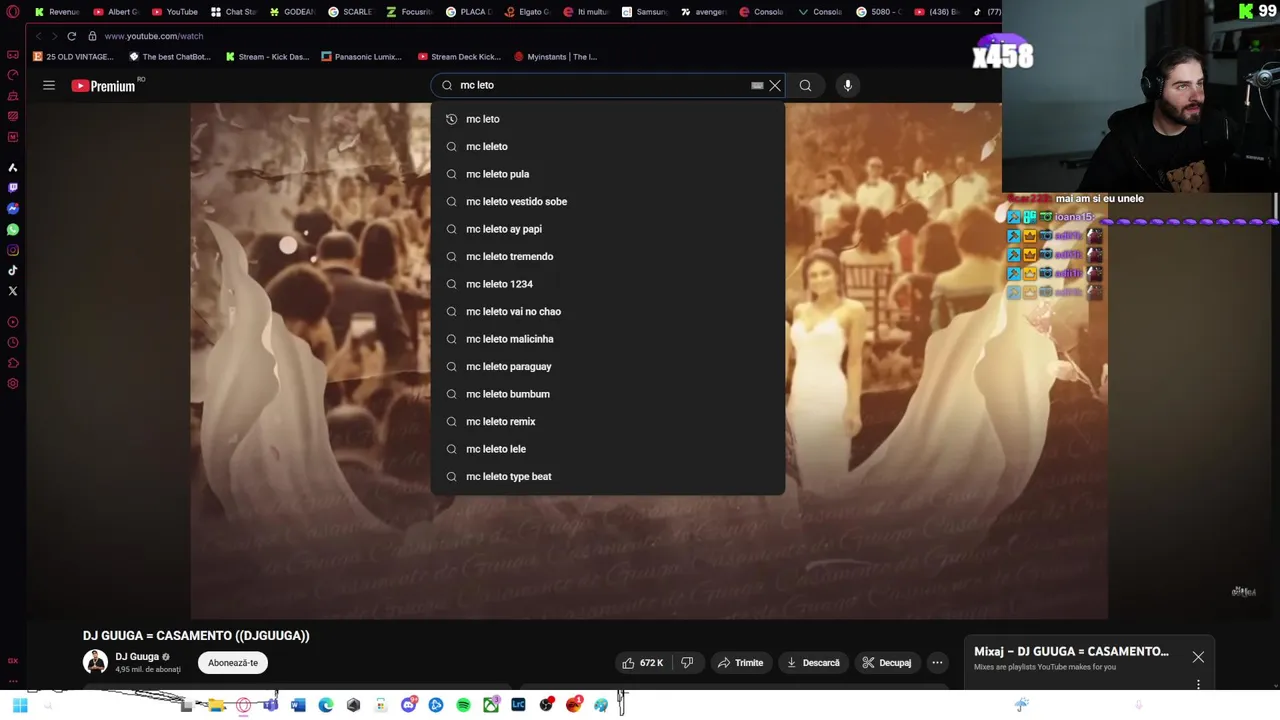Choose suggestion "mc leleto paraguay"
This screenshot has height=720, width=1280.
click(608, 366)
